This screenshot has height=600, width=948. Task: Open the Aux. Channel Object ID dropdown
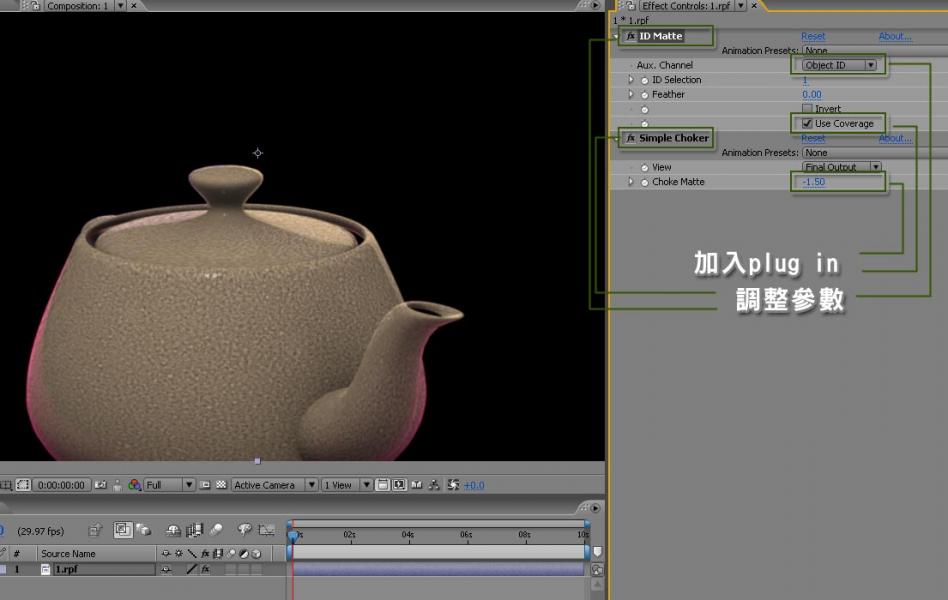(x=840, y=65)
